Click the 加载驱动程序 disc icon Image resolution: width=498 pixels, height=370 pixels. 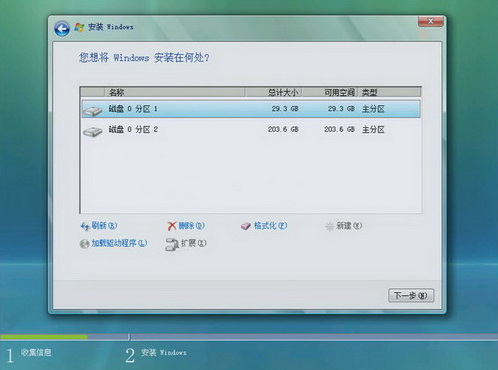[84, 244]
